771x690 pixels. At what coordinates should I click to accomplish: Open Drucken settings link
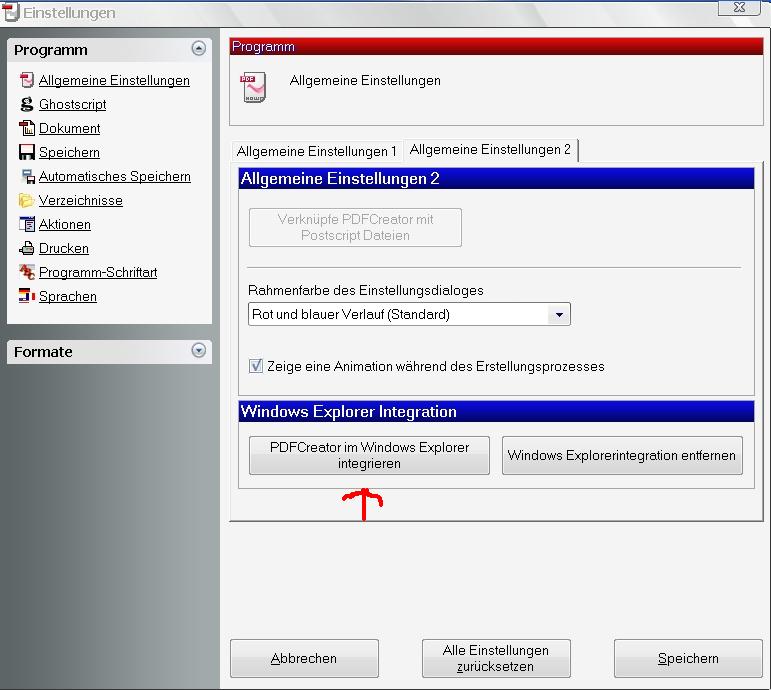[63, 248]
